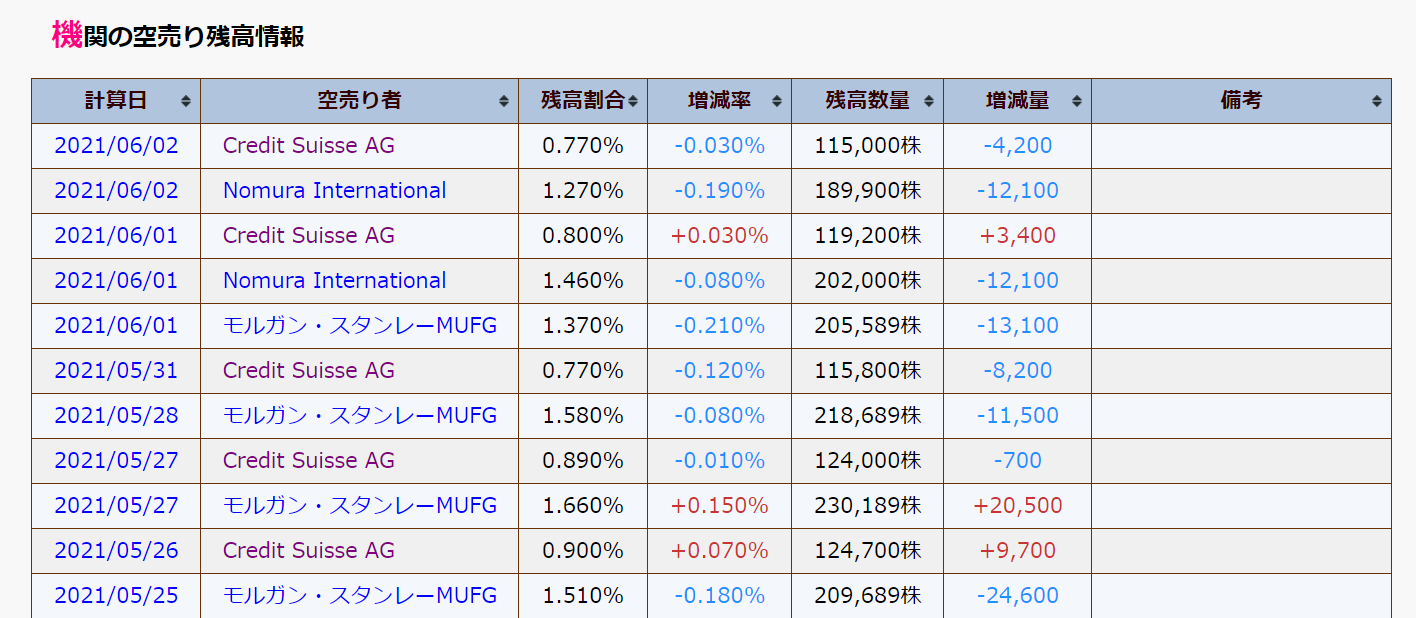The width and height of the screenshot is (1416, 618).
Task: Click the 2021/05/31 date link
Action: pyautogui.click(x=116, y=371)
